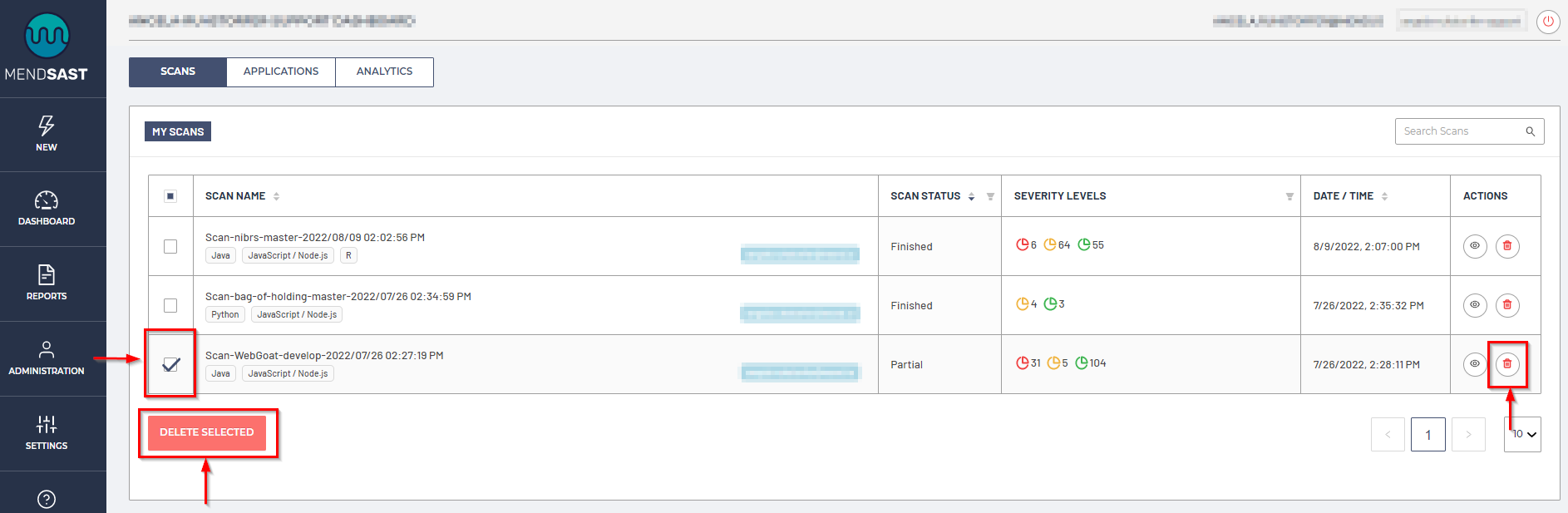Open the Scan Status column filter
This screenshot has width=1568, height=513.
coord(990,197)
